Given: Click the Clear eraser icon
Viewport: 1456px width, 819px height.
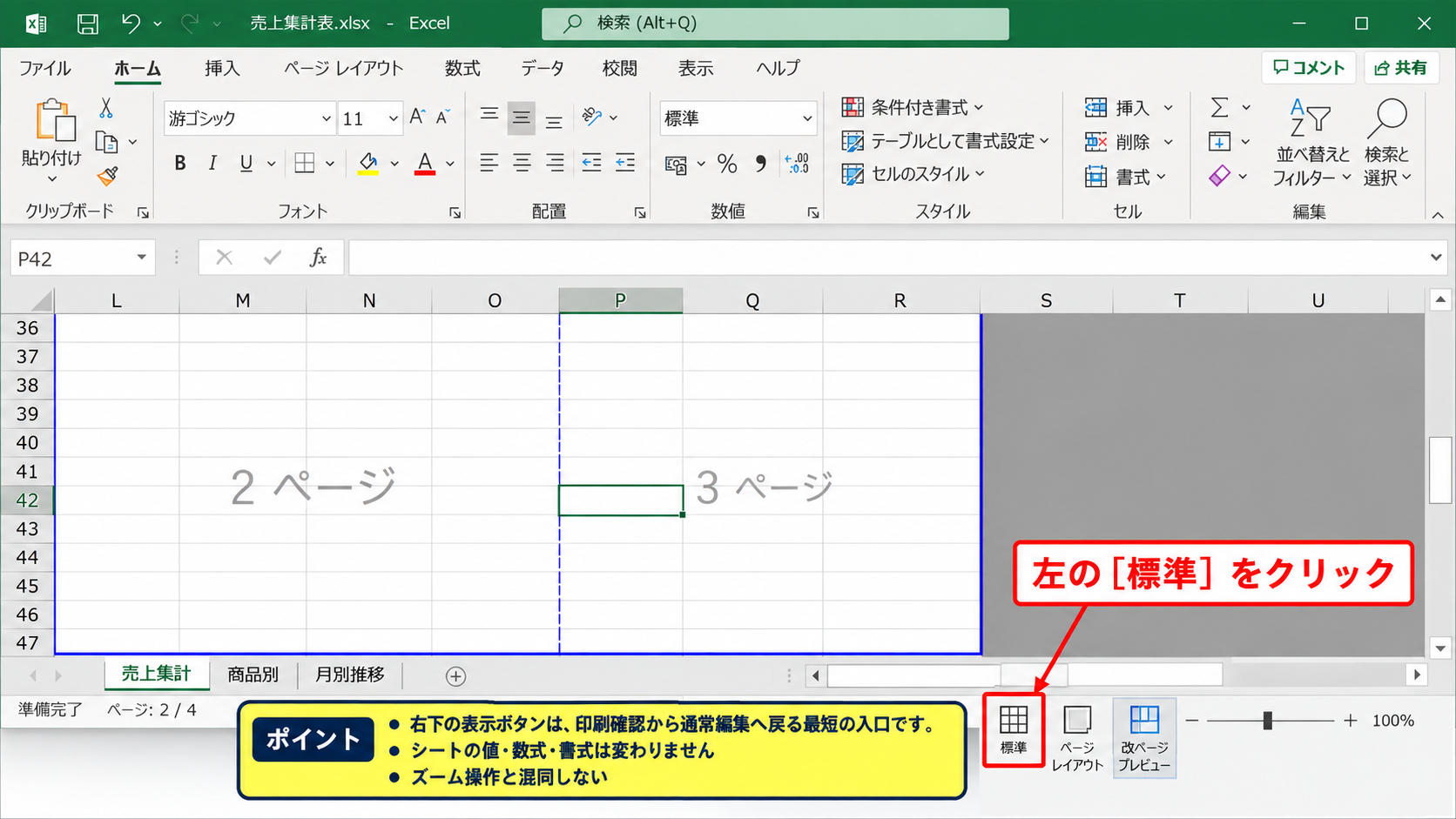Looking at the screenshot, I should point(1219,176).
